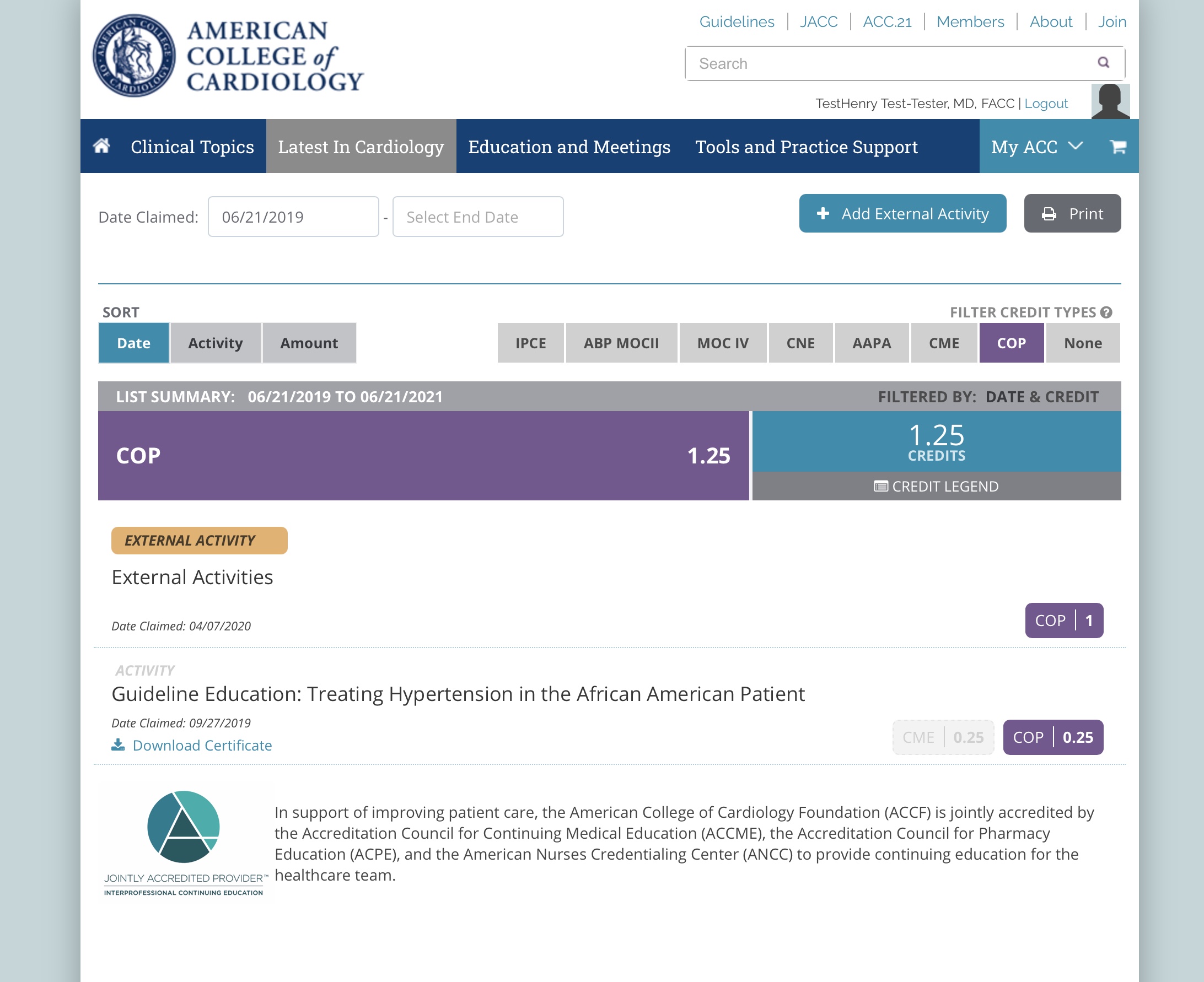Click the purple COP 0.25 credit badge
The image size is (1204, 982).
click(1052, 737)
